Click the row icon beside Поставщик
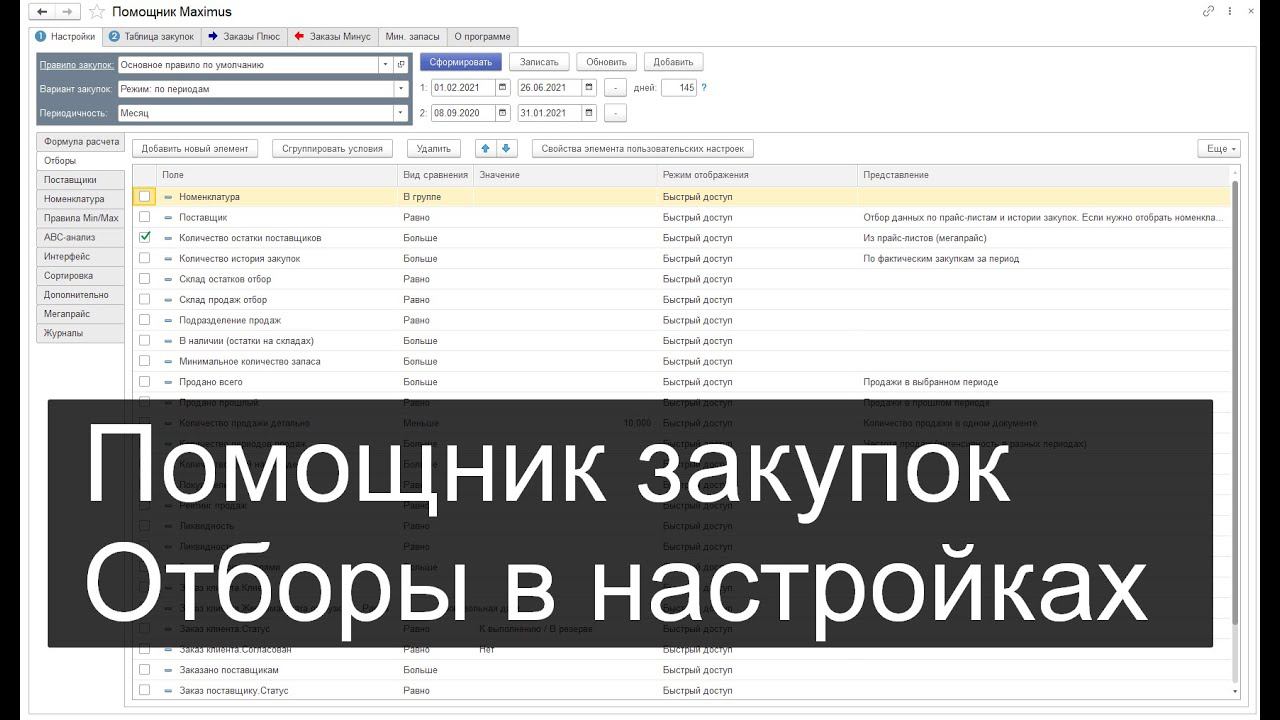The image size is (1280, 720). point(168,217)
